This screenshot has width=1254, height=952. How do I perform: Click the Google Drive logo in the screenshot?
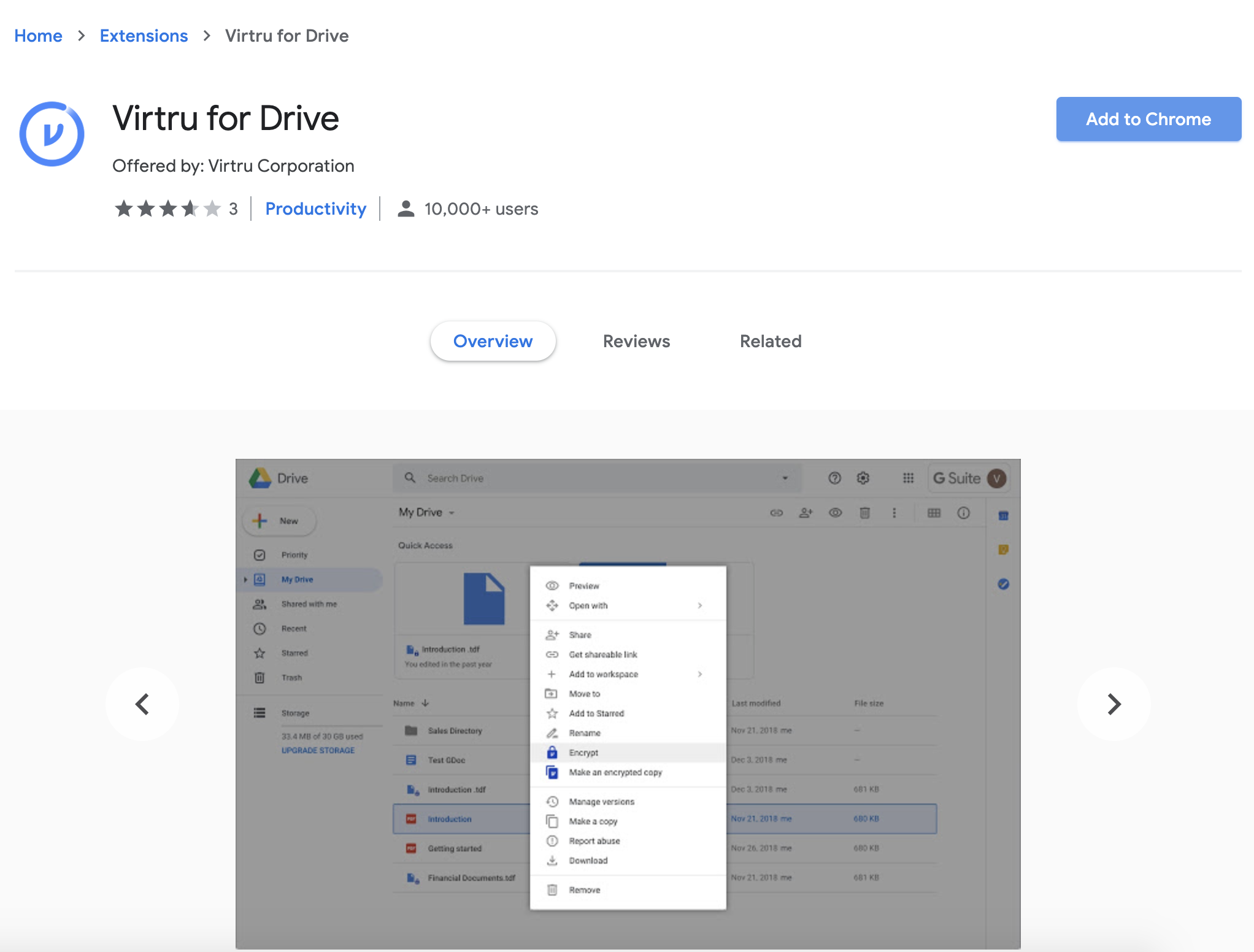(260, 478)
